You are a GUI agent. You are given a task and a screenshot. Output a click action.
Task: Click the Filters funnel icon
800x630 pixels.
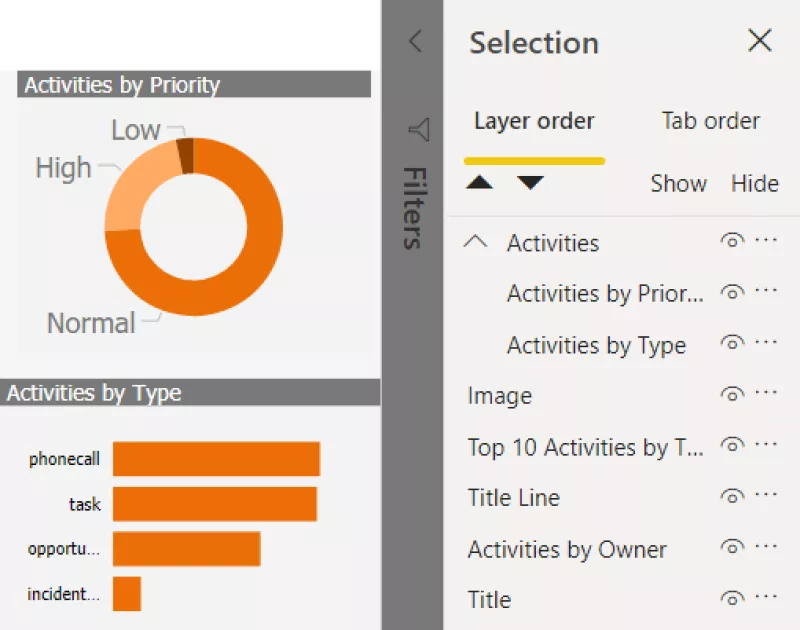tap(418, 130)
